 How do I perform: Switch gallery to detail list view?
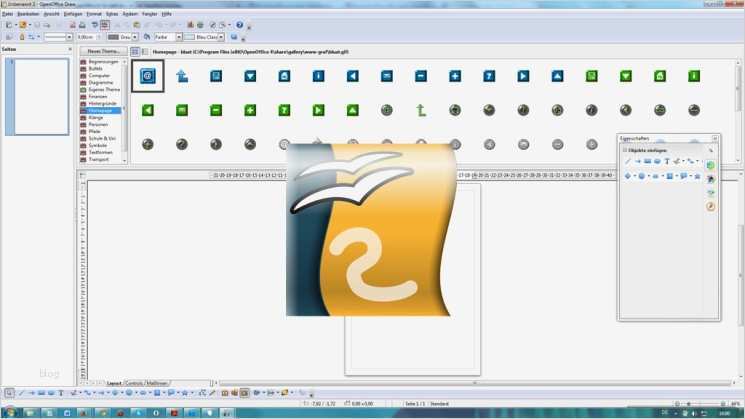pos(145,51)
